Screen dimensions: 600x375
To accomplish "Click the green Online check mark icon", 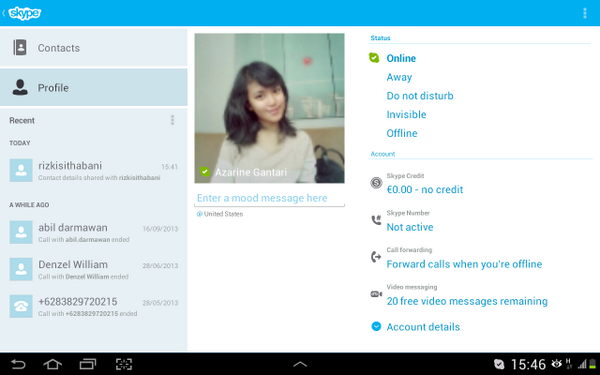I will click(374, 58).
